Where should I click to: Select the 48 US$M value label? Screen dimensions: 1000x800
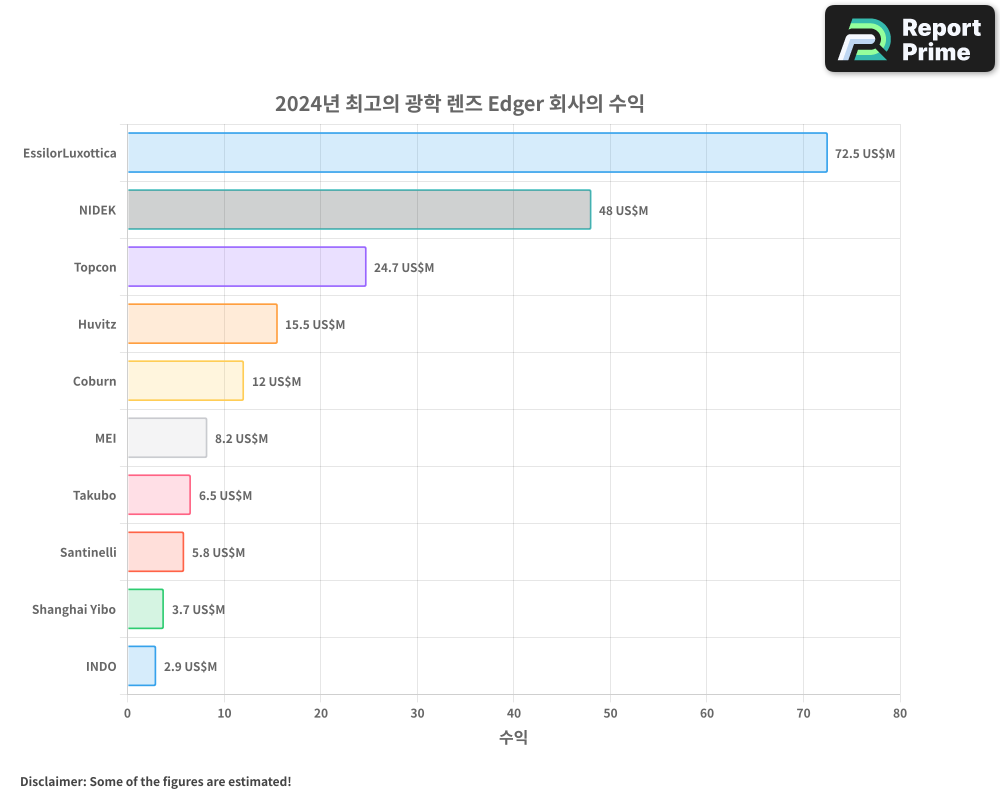[x=623, y=210]
